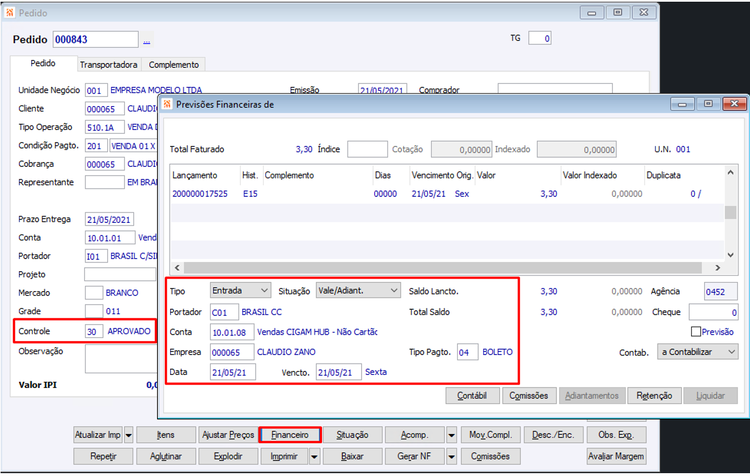This screenshot has width=750, height=476.
Task: Open the Situação dropdown showing Vale/Adiant.
Action: coord(358,290)
